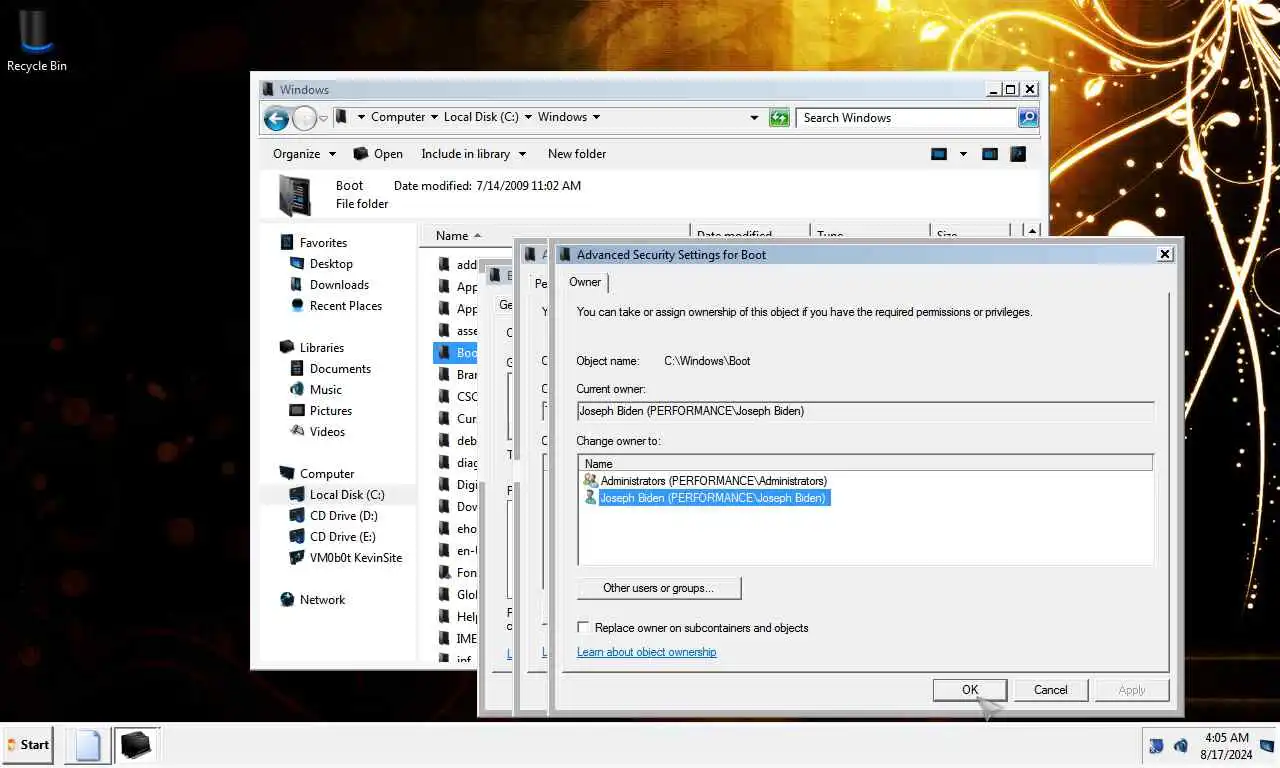Viewport: 1280px width, 768px height.
Task: Click the folder icon beside 'eho' row
Action: pos(445,528)
